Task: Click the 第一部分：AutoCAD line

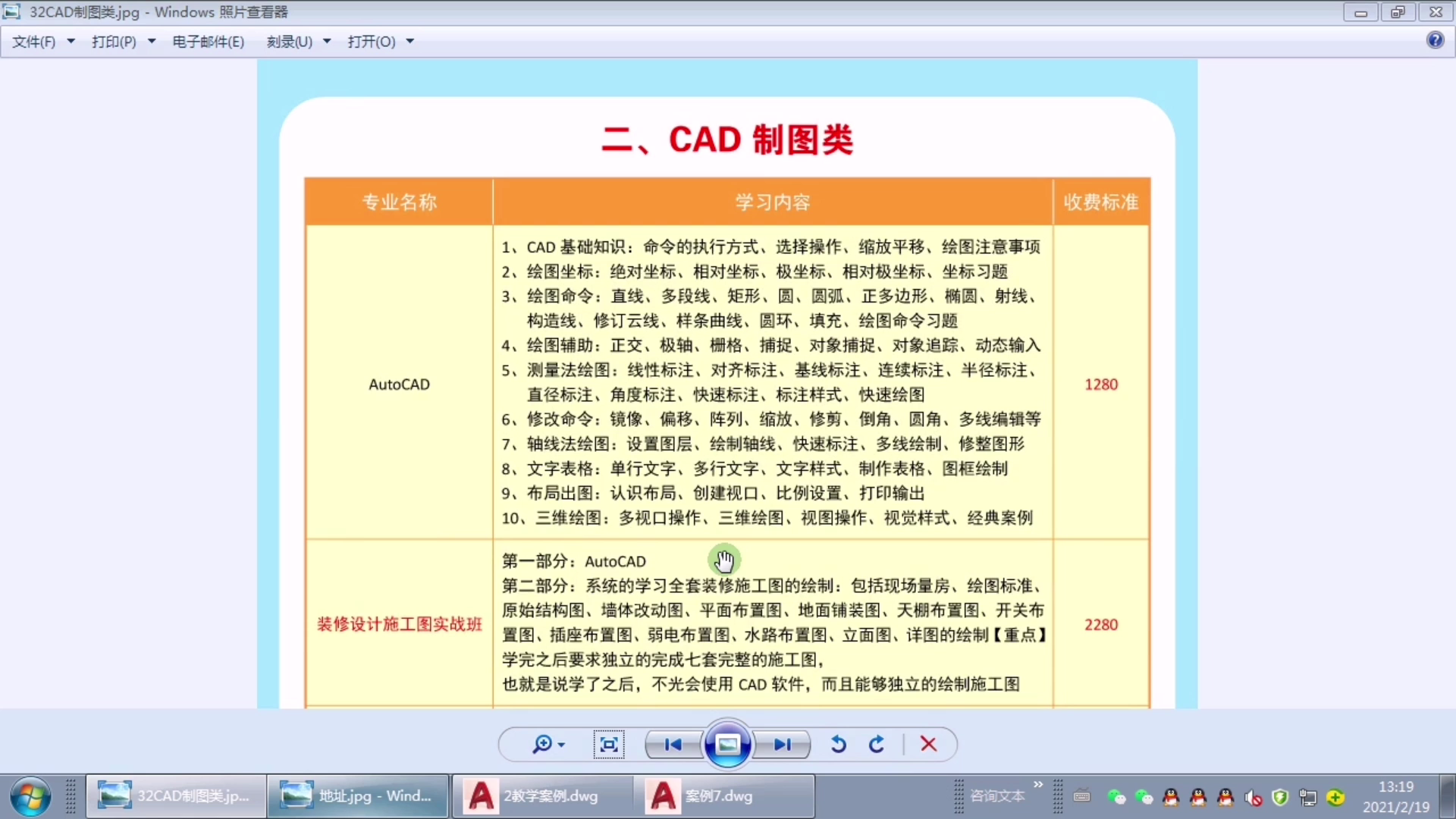Action: (574, 562)
